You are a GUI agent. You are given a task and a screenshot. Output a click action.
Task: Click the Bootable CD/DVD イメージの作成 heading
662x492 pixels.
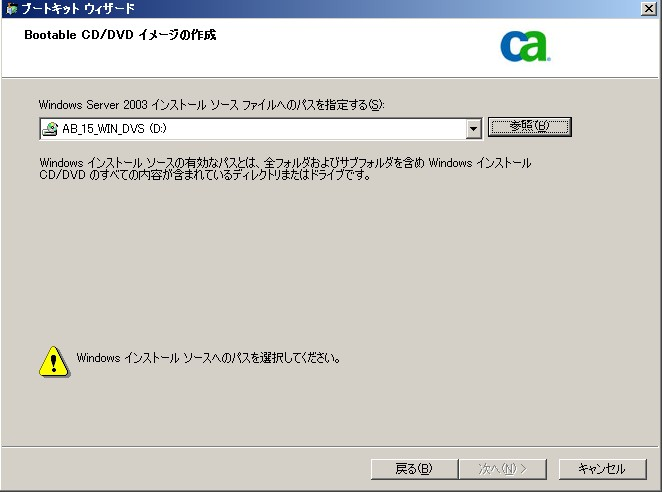(120, 35)
